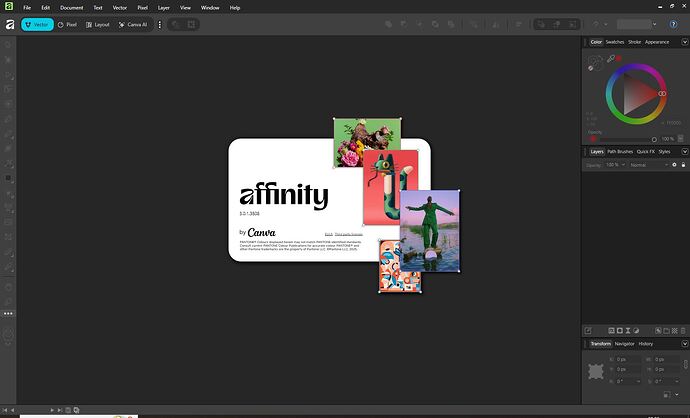Open the Normal blend mode dropdown
Screen dimensions: 690x418
click(x=649, y=165)
